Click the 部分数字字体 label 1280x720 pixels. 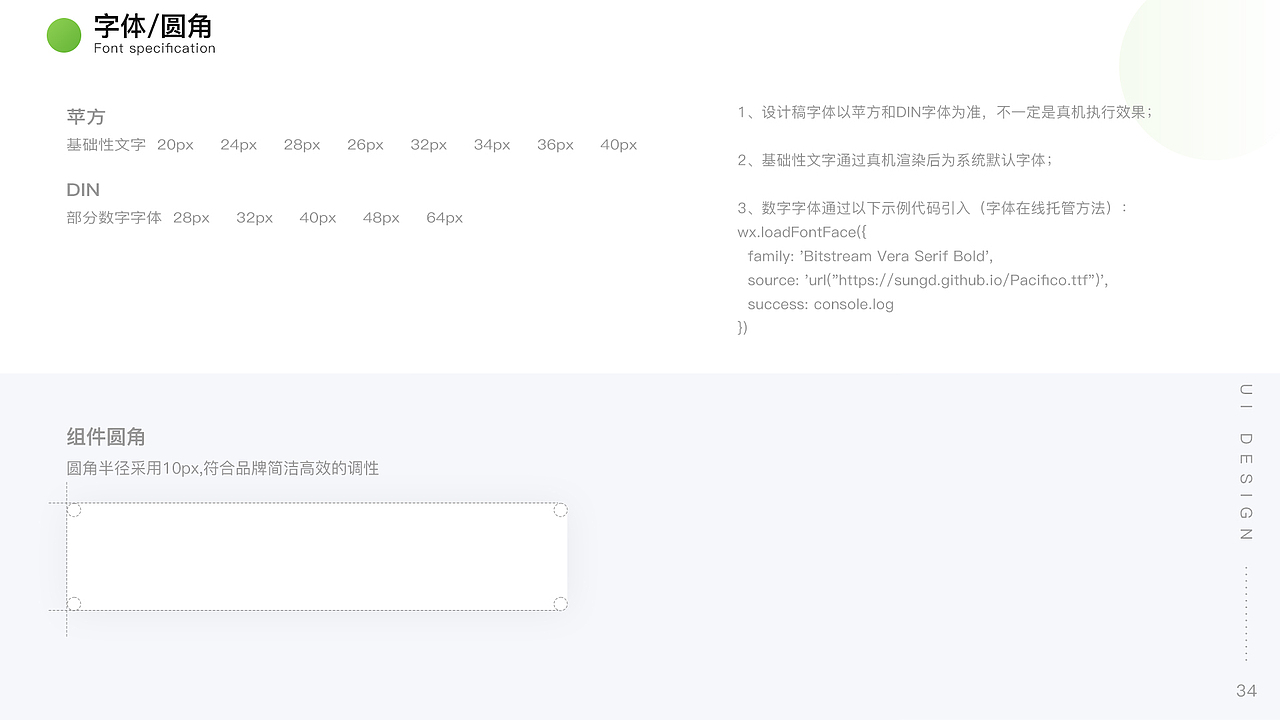click(114, 218)
